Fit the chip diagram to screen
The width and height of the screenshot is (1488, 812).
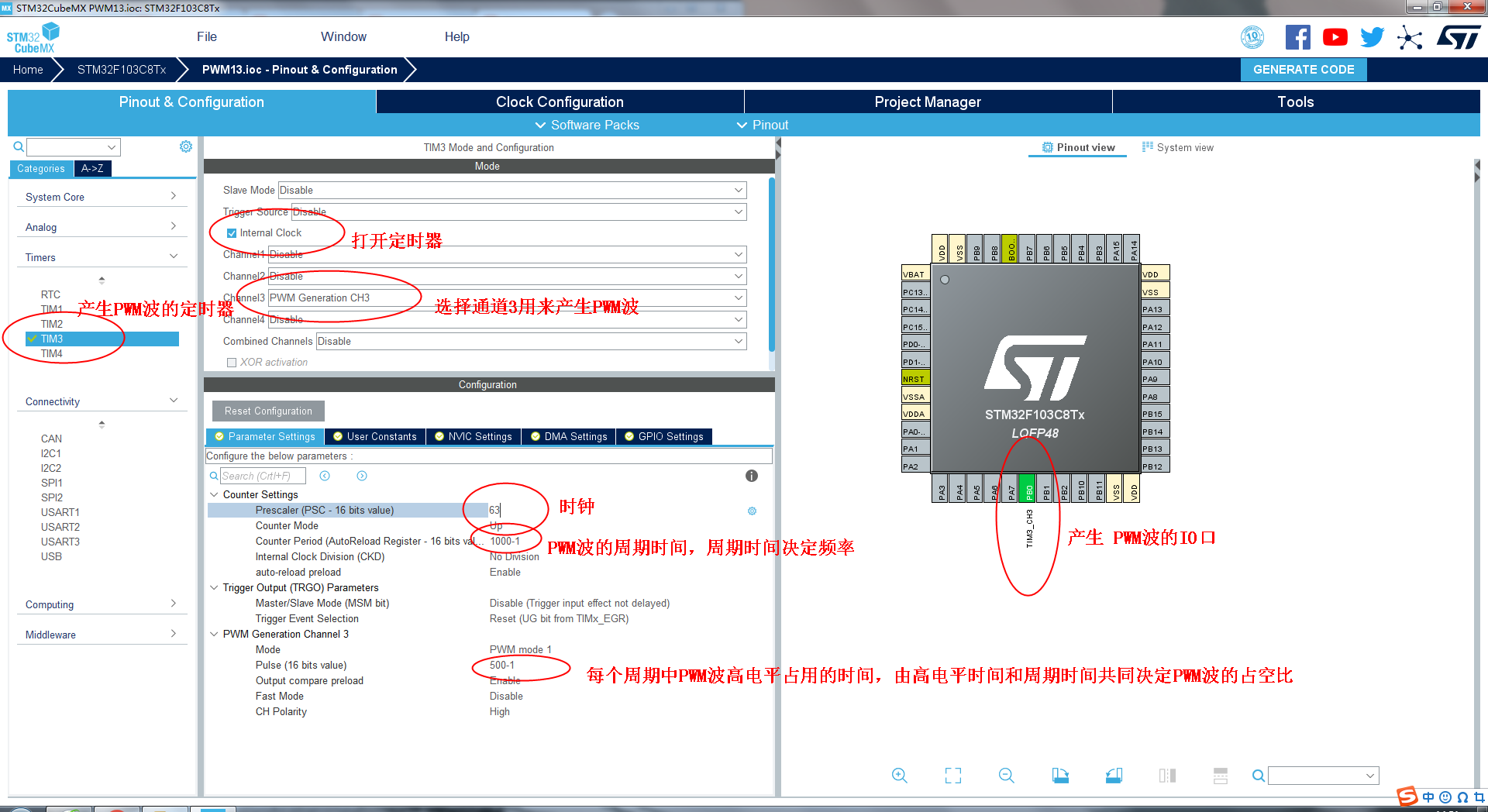tap(952, 775)
